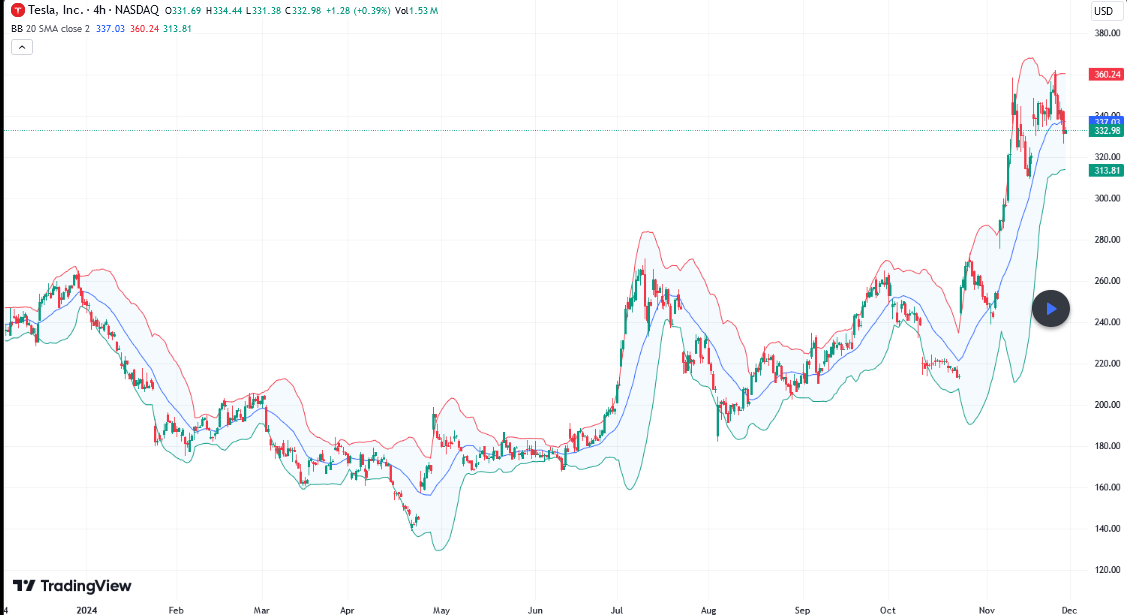Image resolution: width=1127 pixels, height=615 pixels.
Task: Click the green 313.81 tag on the price axis
Action: [1106, 170]
